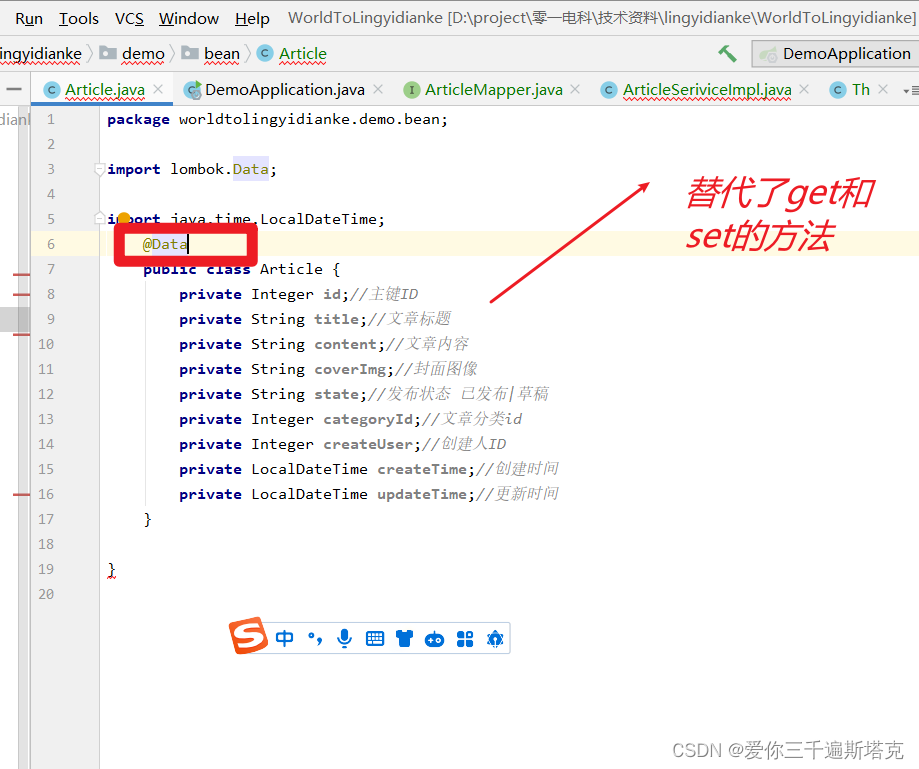
Task: Open the Run menu
Action: (x=29, y=19)
